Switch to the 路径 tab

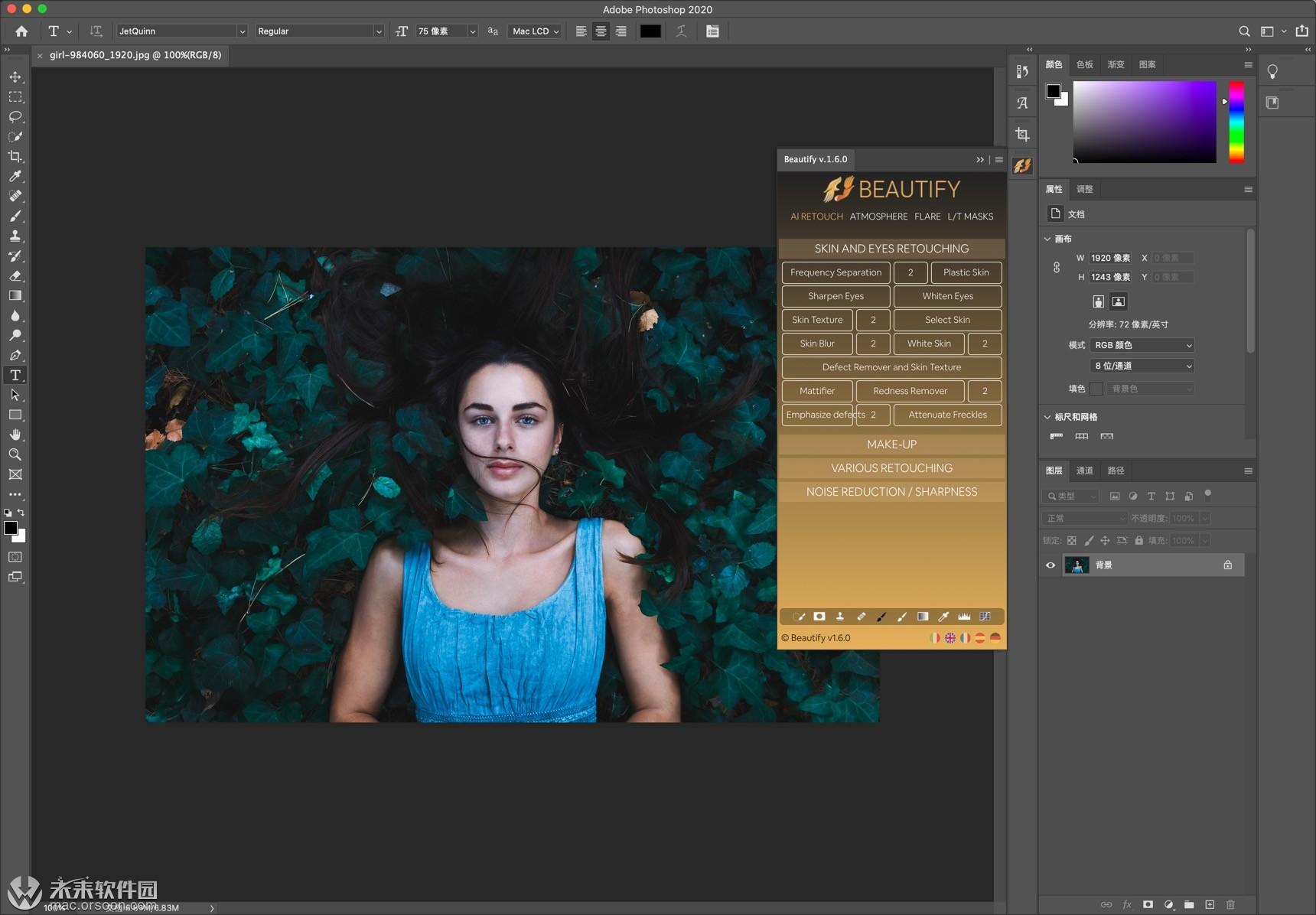pos(1116,471)
